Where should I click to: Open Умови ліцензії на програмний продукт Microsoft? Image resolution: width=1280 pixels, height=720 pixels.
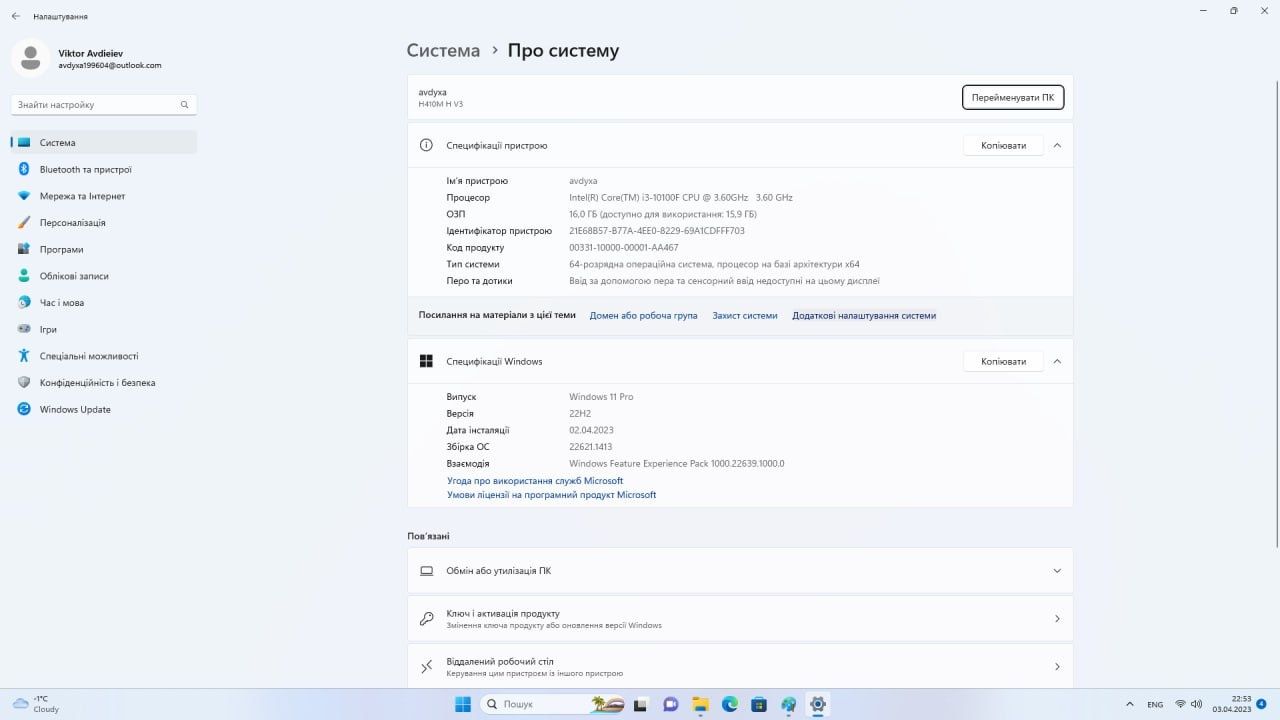[x=552, y=495]
